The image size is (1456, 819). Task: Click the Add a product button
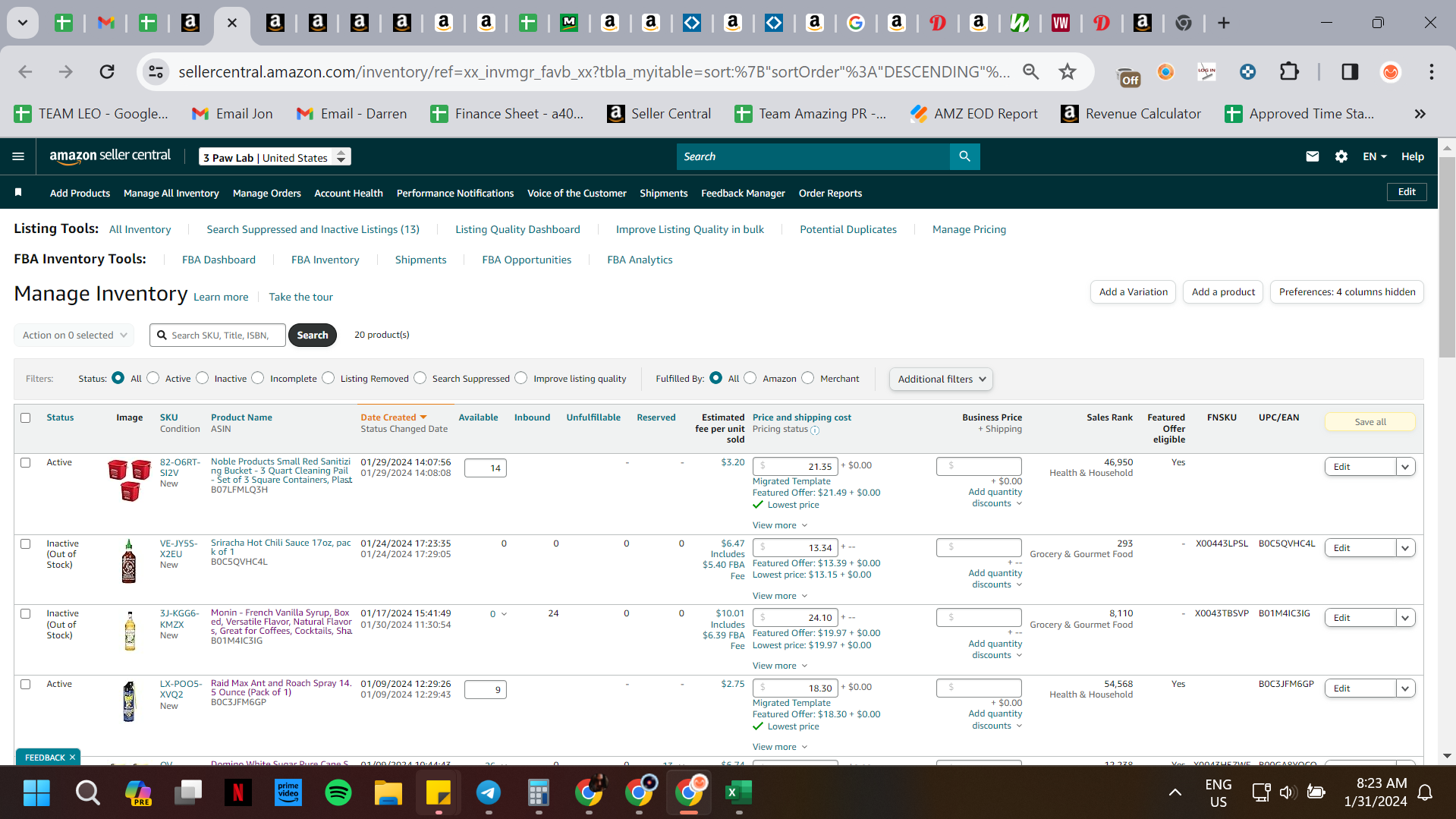click(x=1223, y=292)
